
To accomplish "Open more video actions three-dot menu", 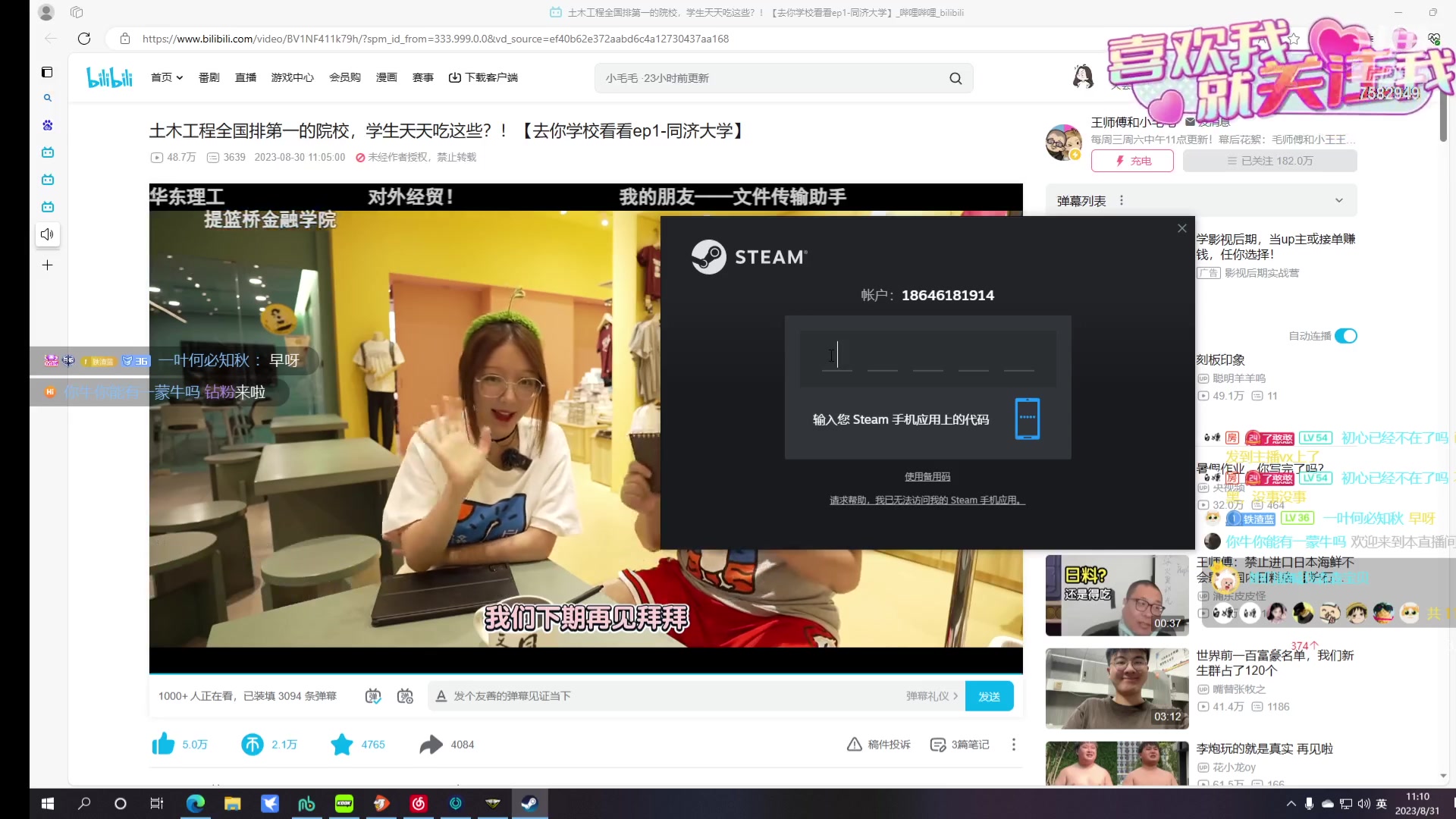I will point(1014,745).
